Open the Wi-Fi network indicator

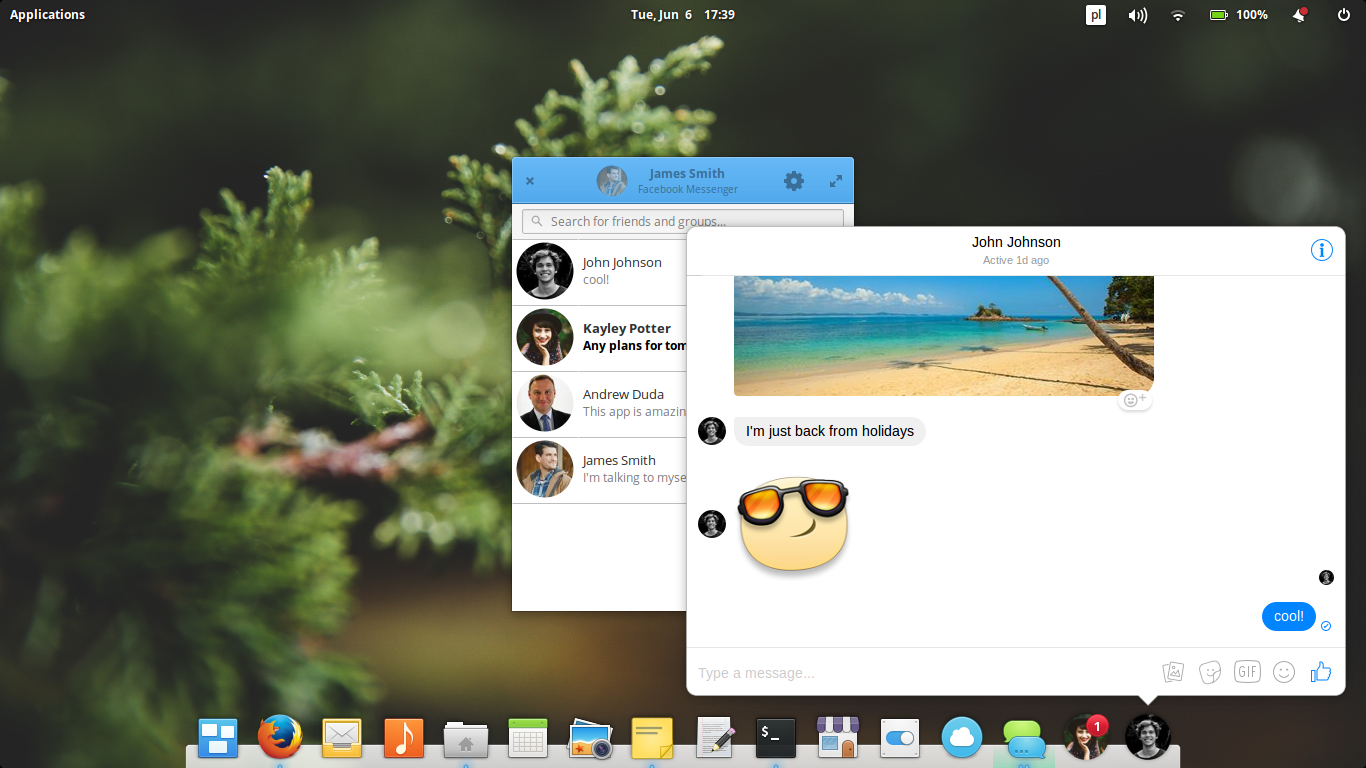[1177, 14]
